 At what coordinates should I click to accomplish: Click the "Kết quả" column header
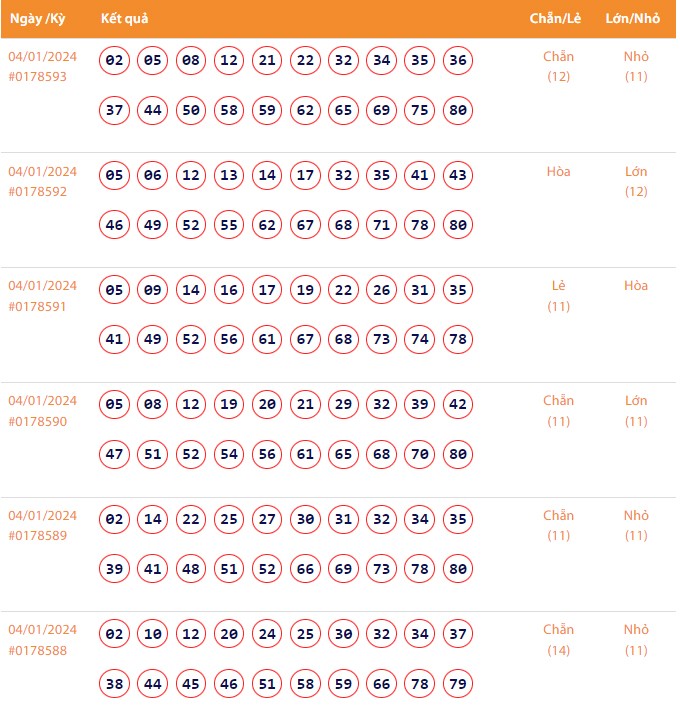click(124, 19)
